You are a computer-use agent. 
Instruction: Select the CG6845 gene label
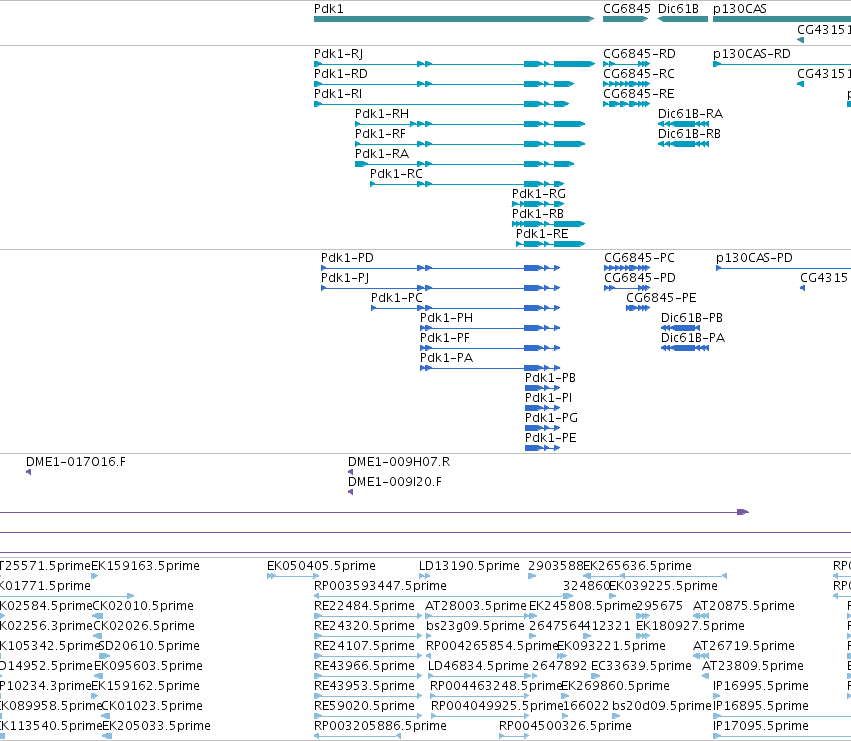point(626,9)
